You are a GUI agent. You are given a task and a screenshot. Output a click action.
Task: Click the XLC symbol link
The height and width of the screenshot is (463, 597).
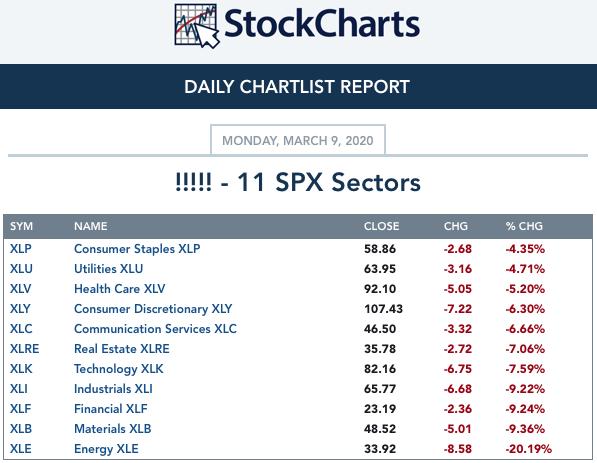(21, 329)
